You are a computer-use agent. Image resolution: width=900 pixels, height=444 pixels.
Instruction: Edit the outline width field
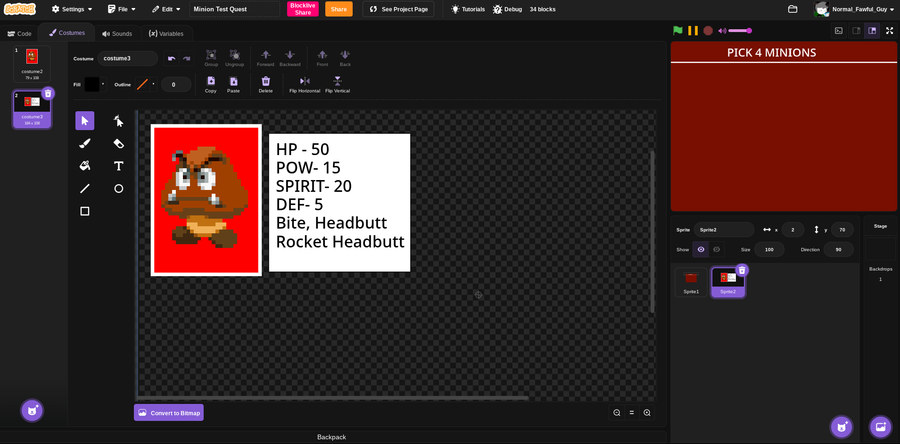pyautogui.click(x=176, y=85)
